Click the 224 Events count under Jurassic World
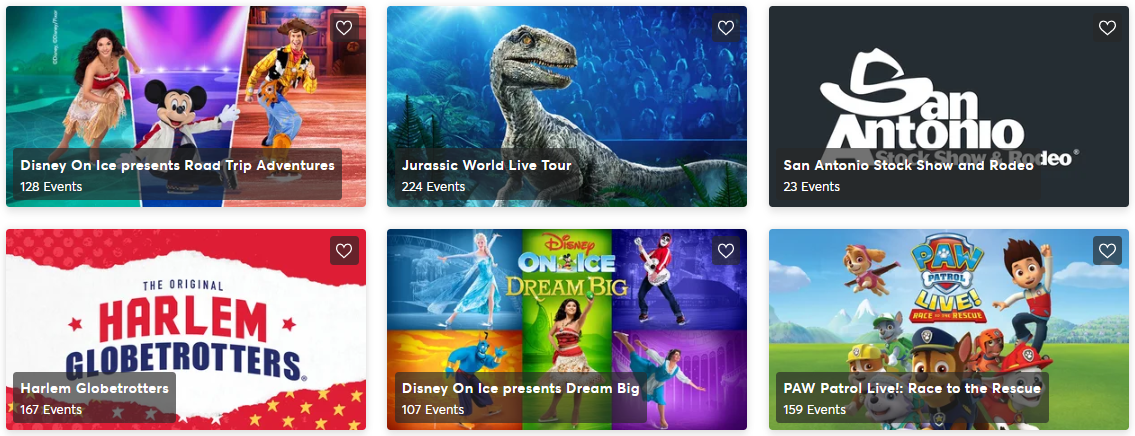Viewport: 1135px width, 436px height. (433, 187)
